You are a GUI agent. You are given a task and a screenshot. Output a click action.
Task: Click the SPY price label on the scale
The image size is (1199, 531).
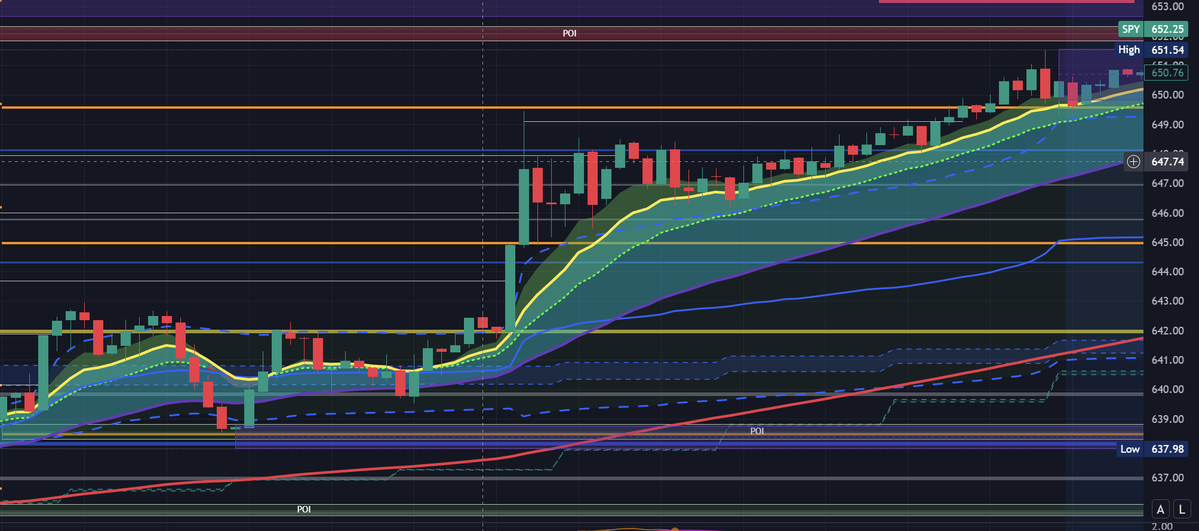coord(1130,30)
